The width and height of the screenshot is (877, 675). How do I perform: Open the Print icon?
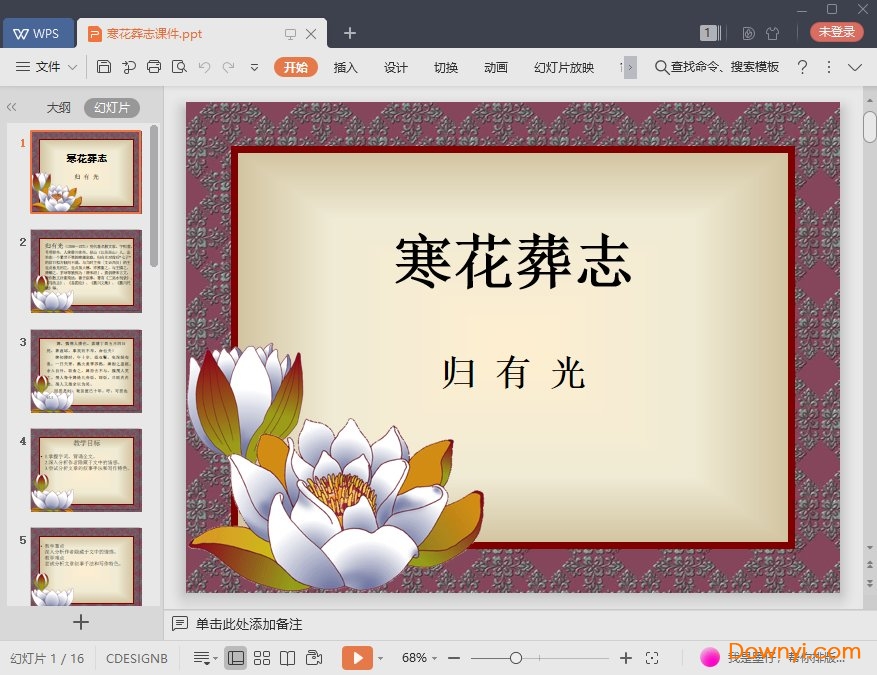click(x=154, y=66)
